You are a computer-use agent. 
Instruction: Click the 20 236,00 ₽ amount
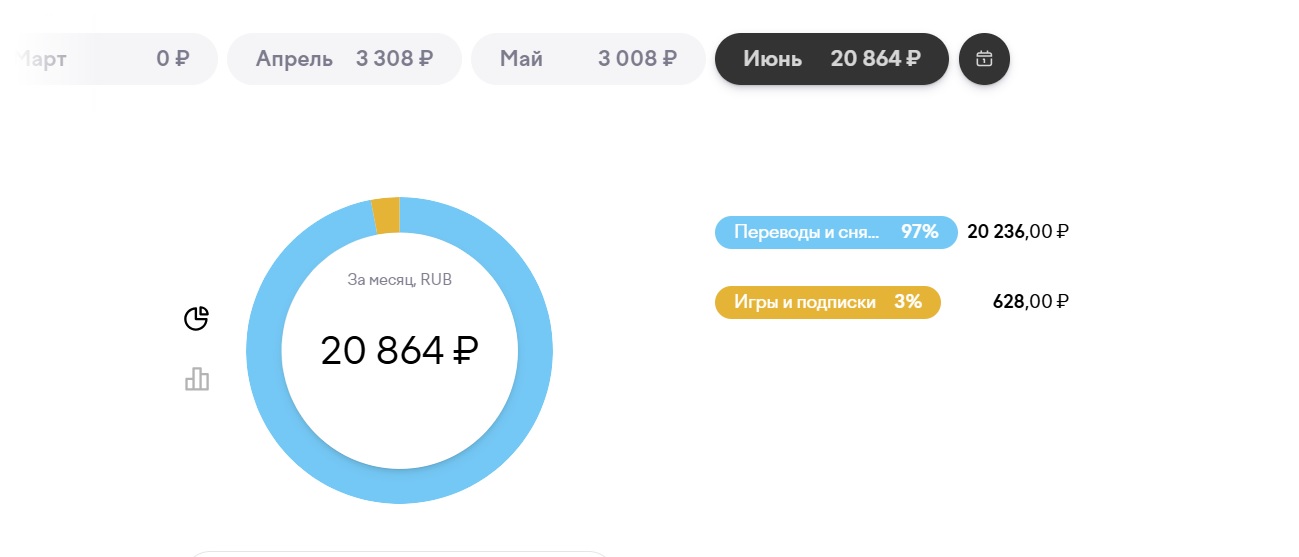tap(1018, 232)
